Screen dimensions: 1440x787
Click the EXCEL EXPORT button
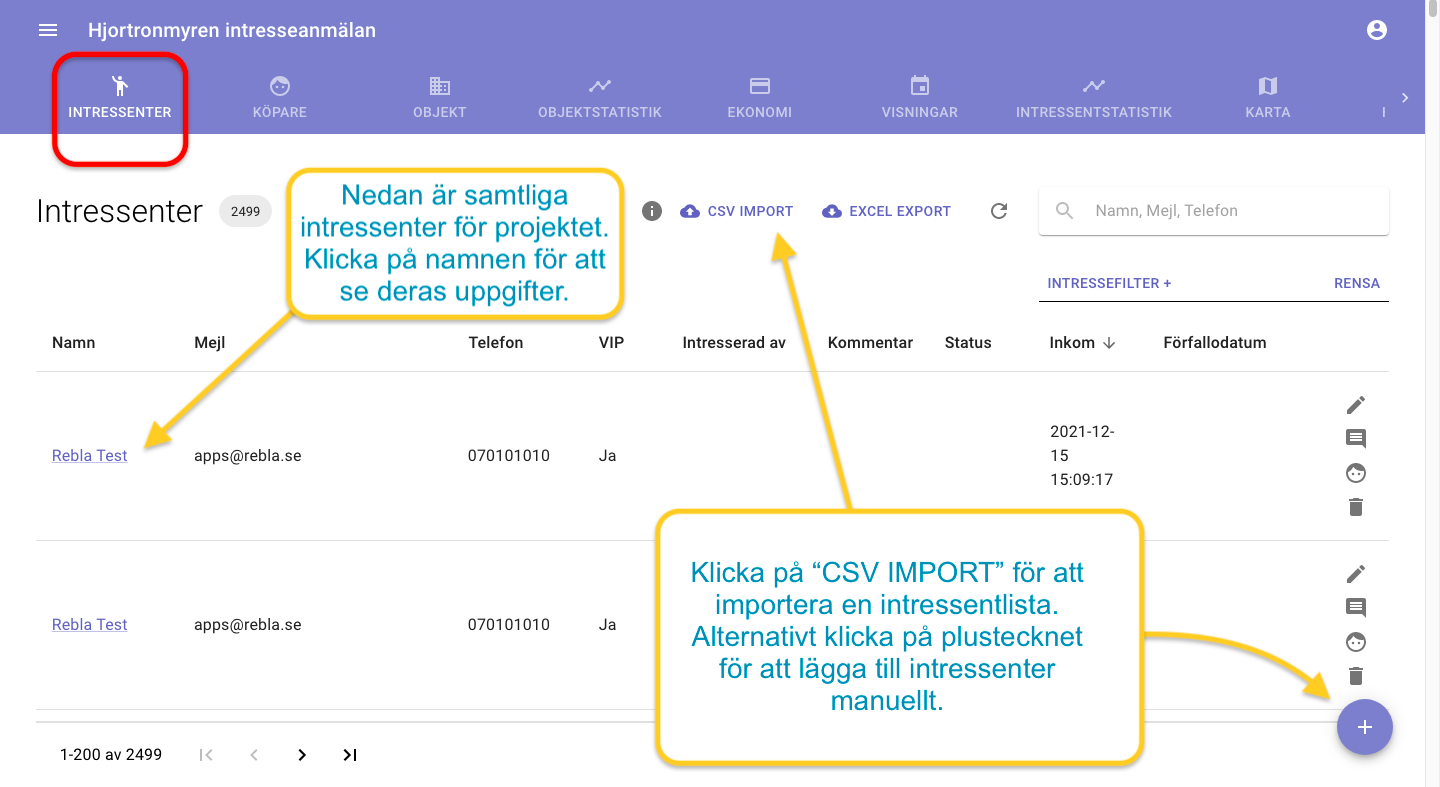(x=887, y=211)
